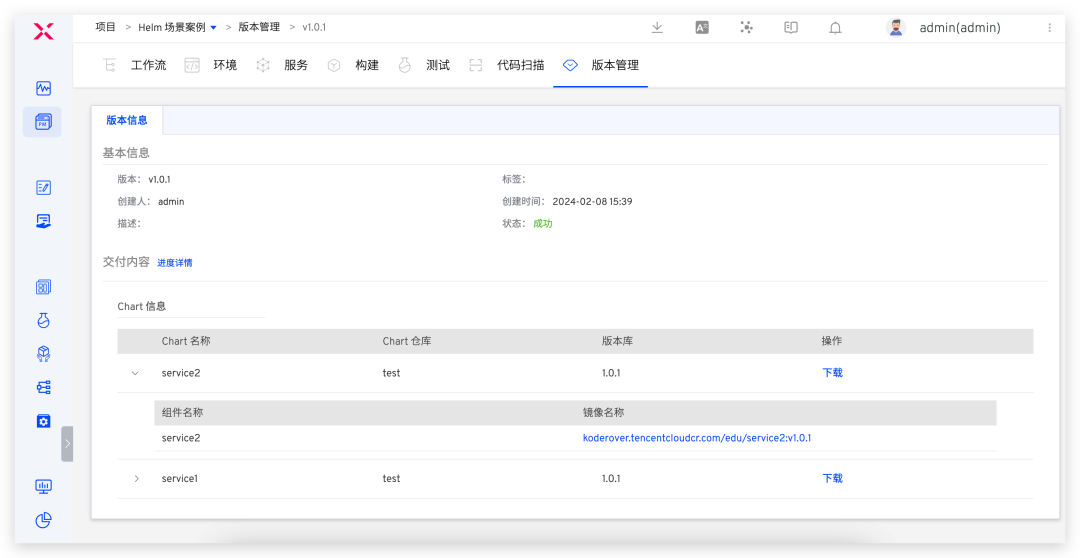Click 版本管理 in the breadcrumb
This screenshot has width=1080, height=558.
260,28
